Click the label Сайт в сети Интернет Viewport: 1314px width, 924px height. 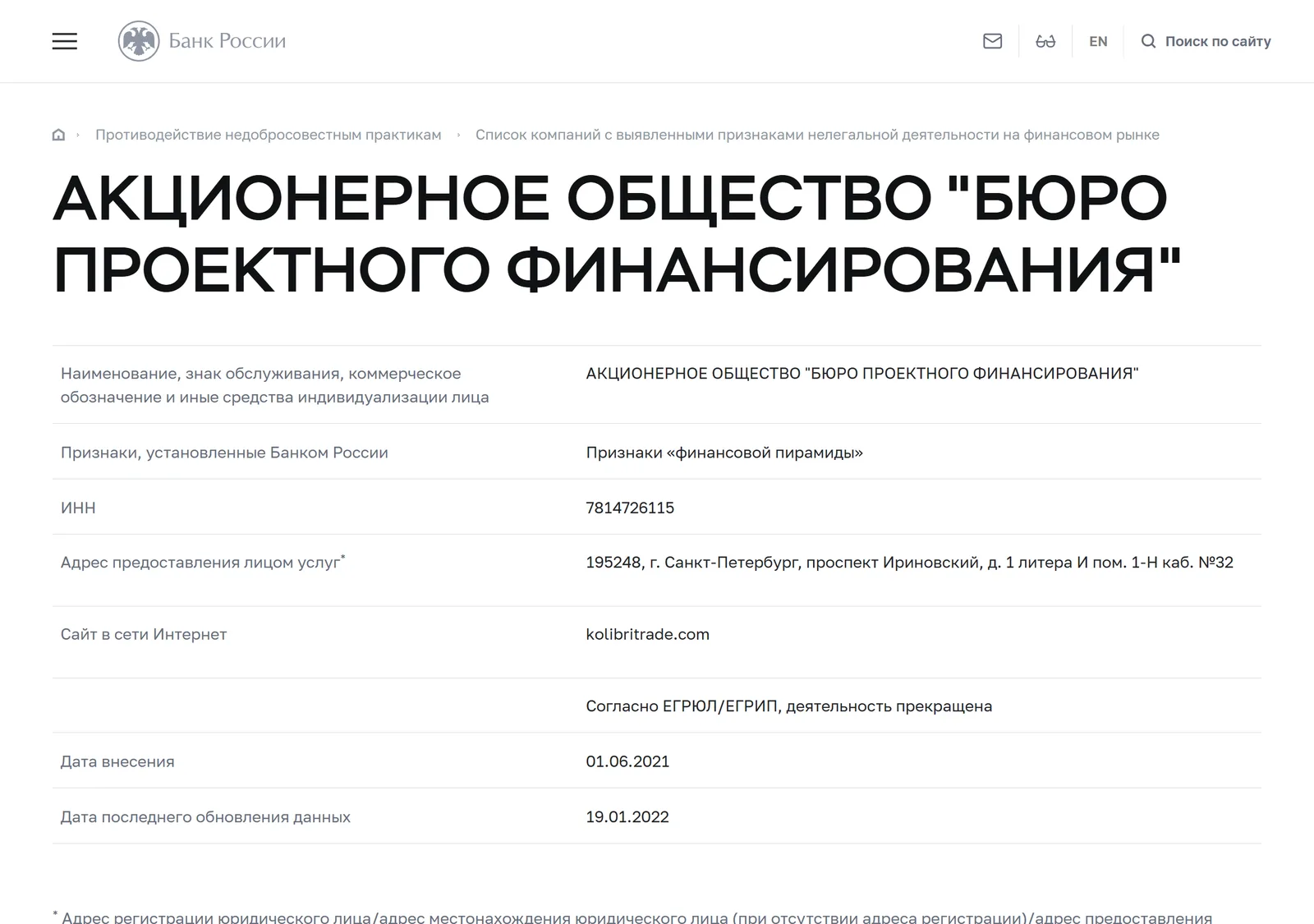click(x=144, y=634)
